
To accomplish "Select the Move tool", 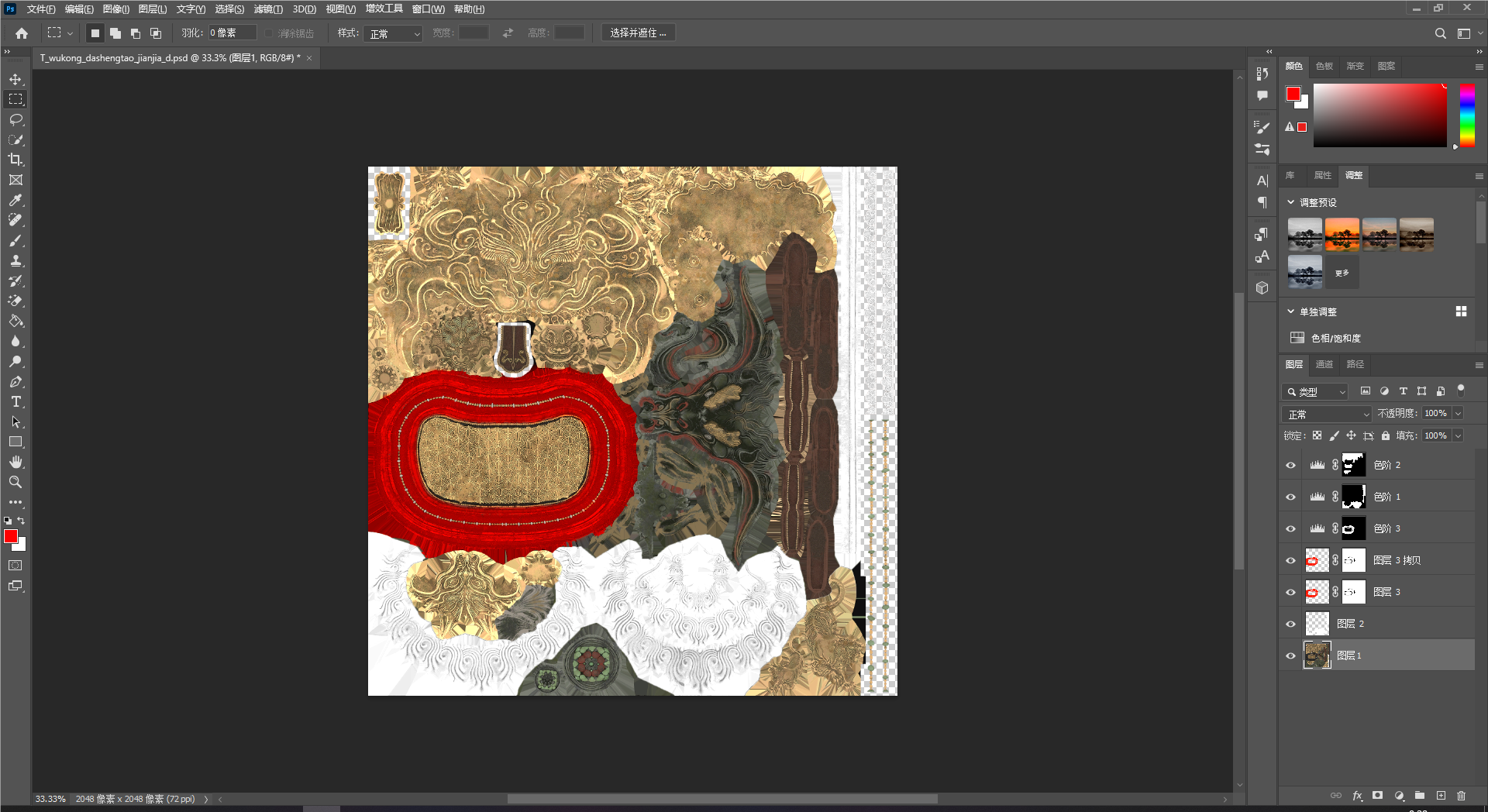I will click(15, 80).
